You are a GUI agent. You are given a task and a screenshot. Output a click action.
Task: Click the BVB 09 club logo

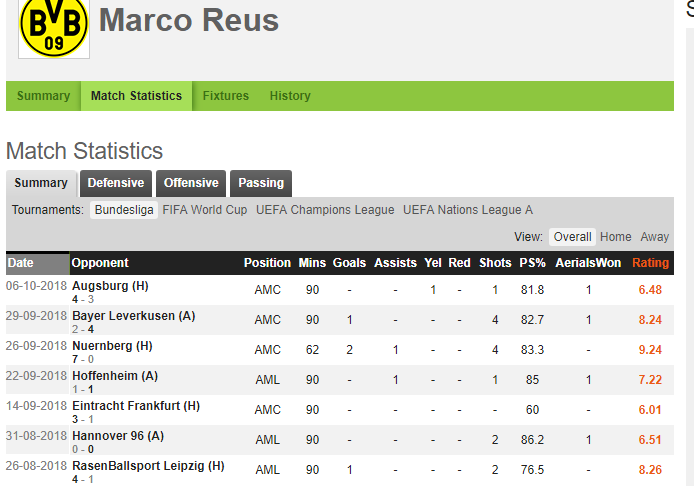pos(54,27)
